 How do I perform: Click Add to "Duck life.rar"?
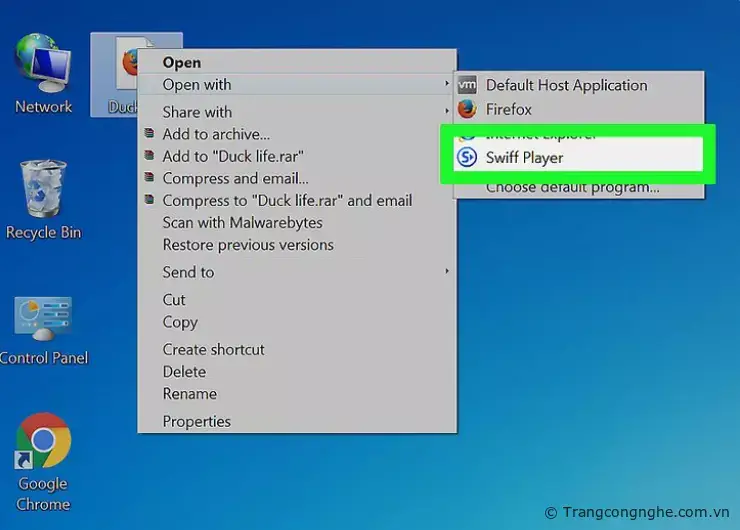click(x=232, y=156)
